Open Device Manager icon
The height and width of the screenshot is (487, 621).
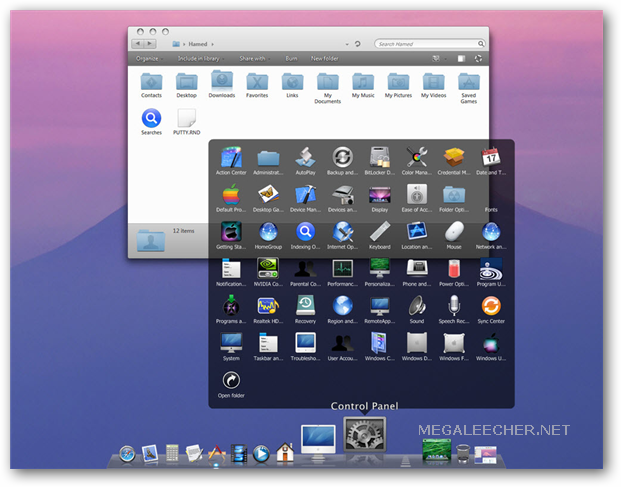click(x=305, y=195)
